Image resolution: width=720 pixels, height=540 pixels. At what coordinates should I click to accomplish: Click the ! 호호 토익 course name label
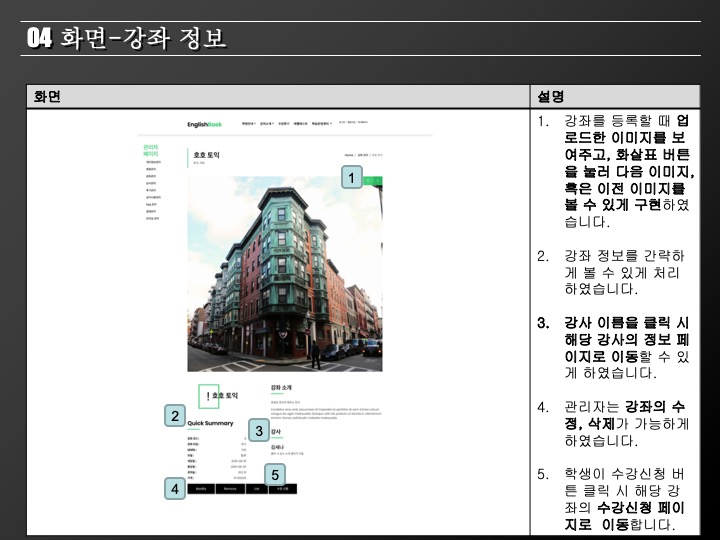click(222, 395)
